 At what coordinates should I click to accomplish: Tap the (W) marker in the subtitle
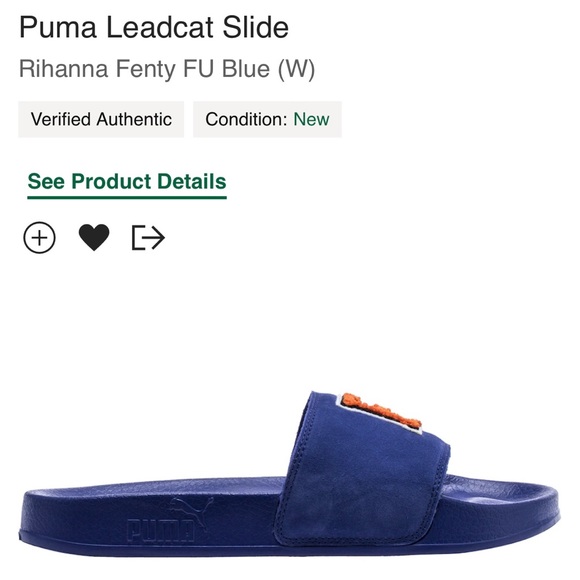pyautogui.click(x=296, y=69)
